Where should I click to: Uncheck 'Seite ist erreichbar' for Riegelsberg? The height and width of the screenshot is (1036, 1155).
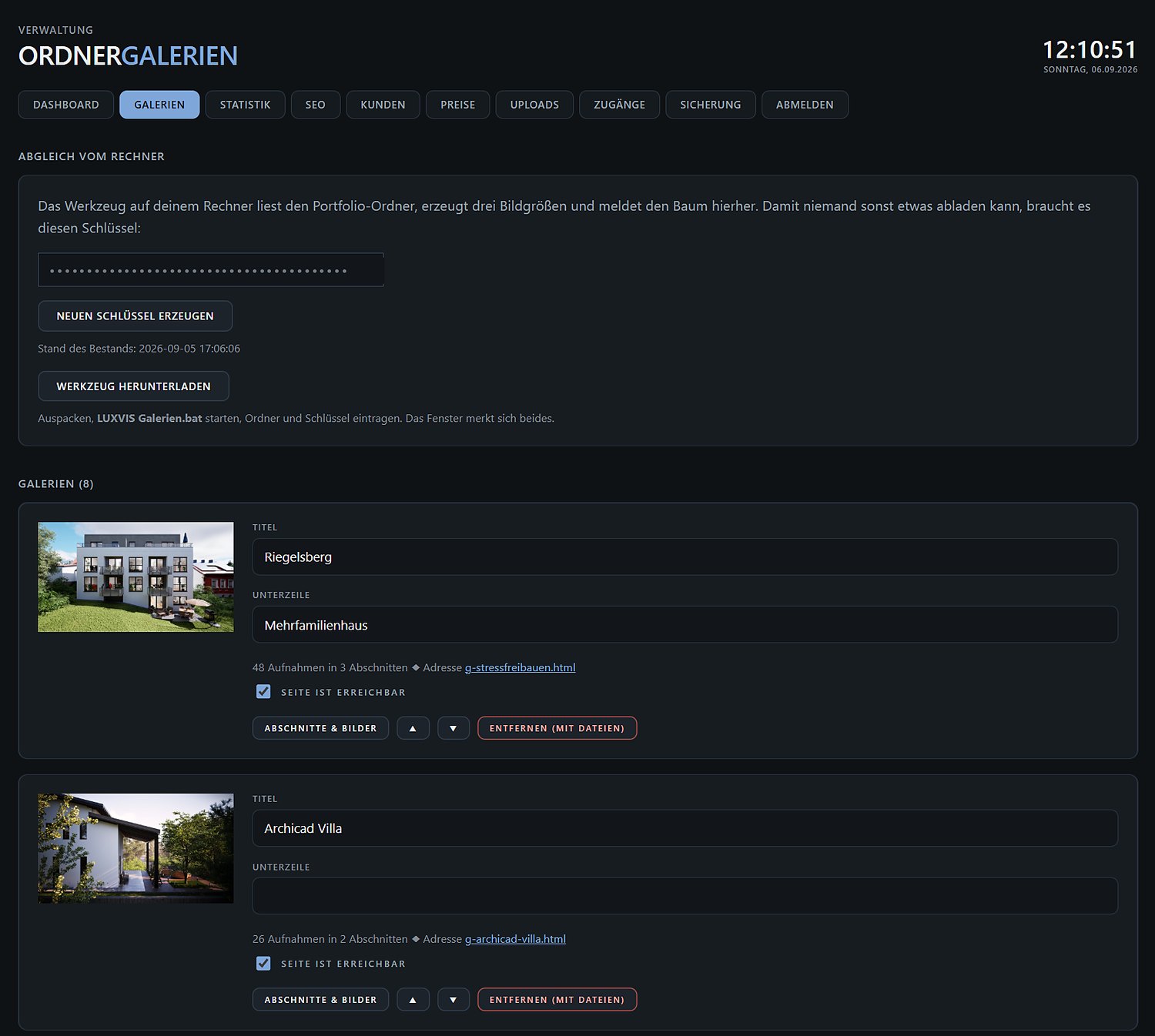[x=263, y=692]
